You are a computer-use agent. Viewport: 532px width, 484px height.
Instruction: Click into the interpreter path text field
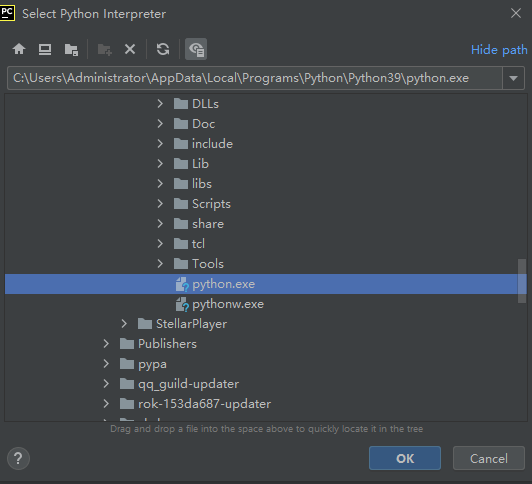point(254,78)
